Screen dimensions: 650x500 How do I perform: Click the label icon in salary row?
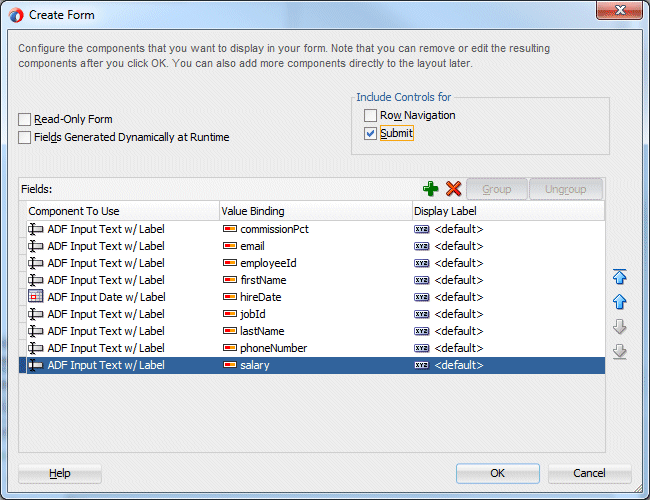pyautogui.click(x=422, y=365)
